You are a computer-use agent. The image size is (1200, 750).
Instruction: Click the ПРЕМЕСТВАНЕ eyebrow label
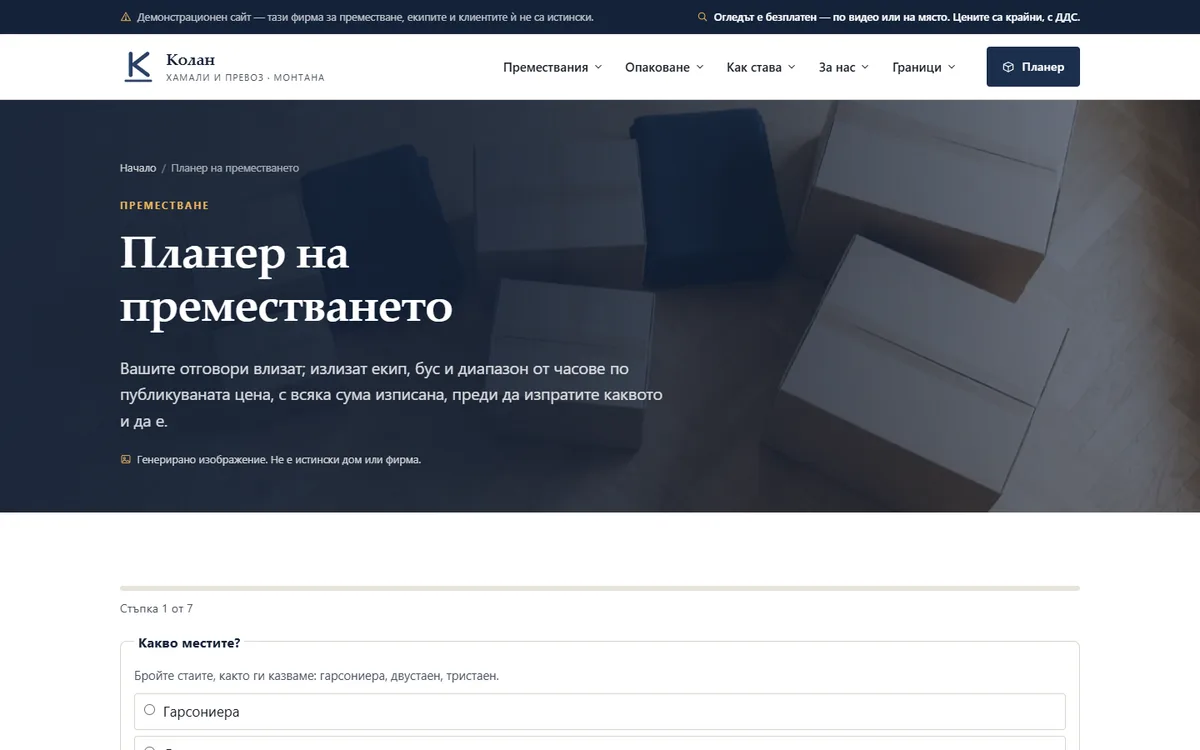[x=164, y=205]
